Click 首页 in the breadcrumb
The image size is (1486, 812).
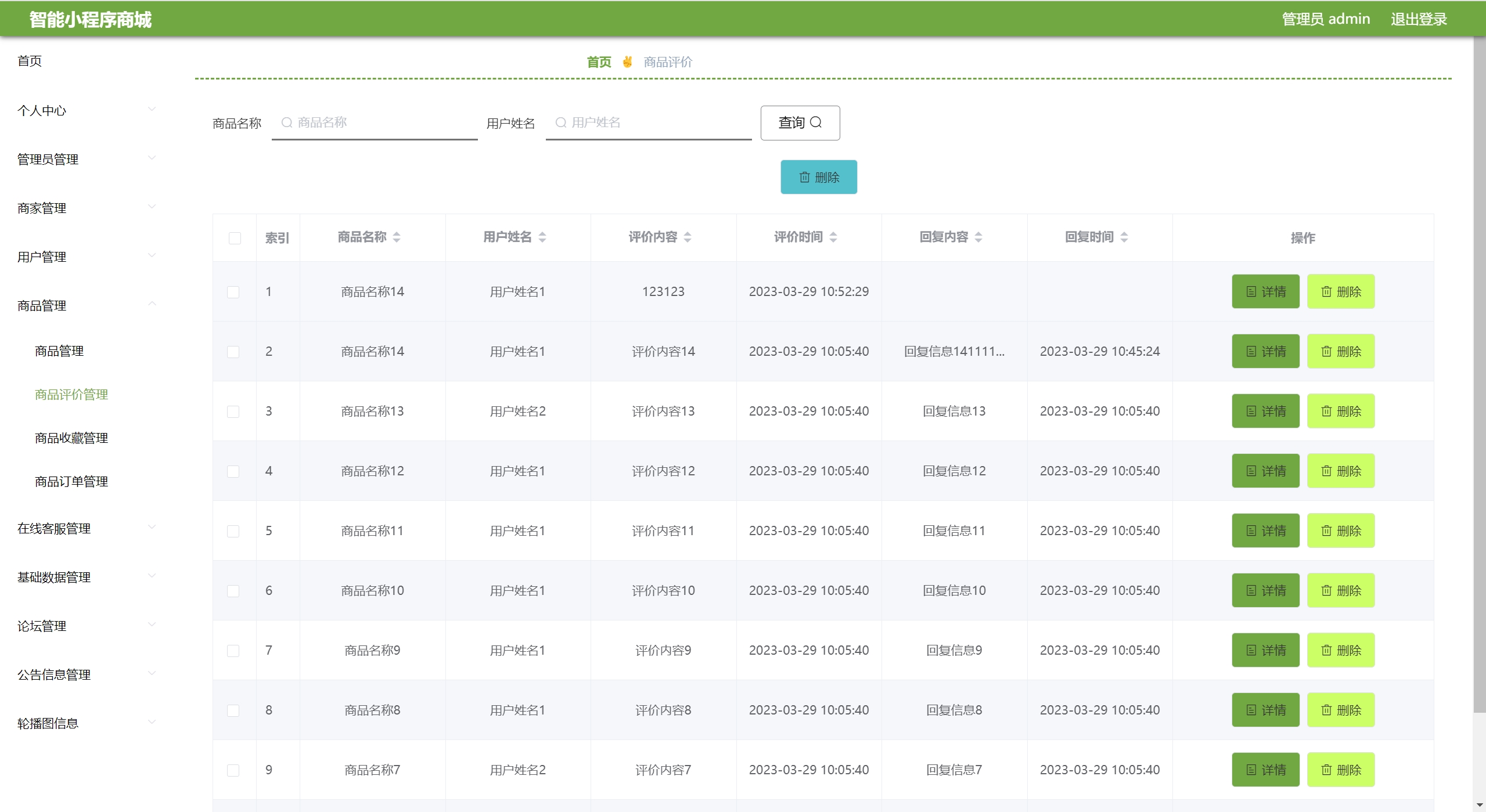pos(599,62)
